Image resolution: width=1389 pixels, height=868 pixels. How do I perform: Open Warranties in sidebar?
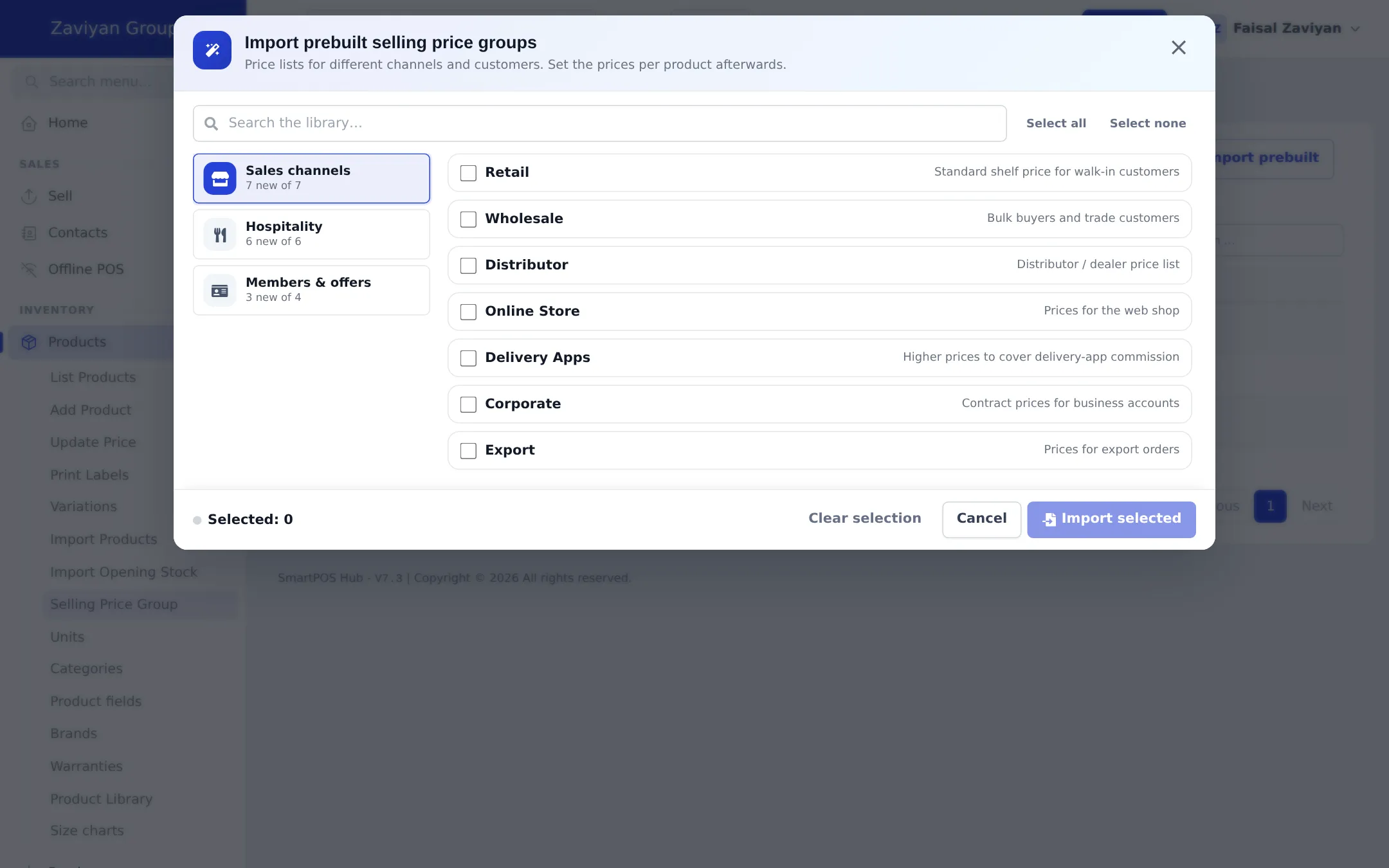click(x=86, y=766)
